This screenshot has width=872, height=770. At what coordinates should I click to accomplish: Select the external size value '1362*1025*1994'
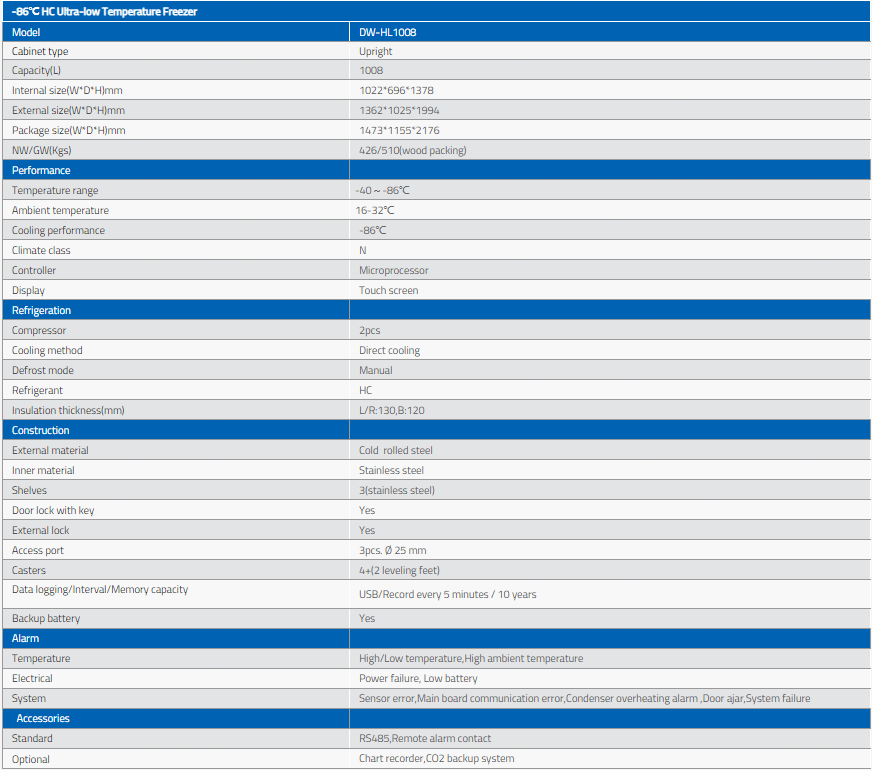(x=398, y=111)
